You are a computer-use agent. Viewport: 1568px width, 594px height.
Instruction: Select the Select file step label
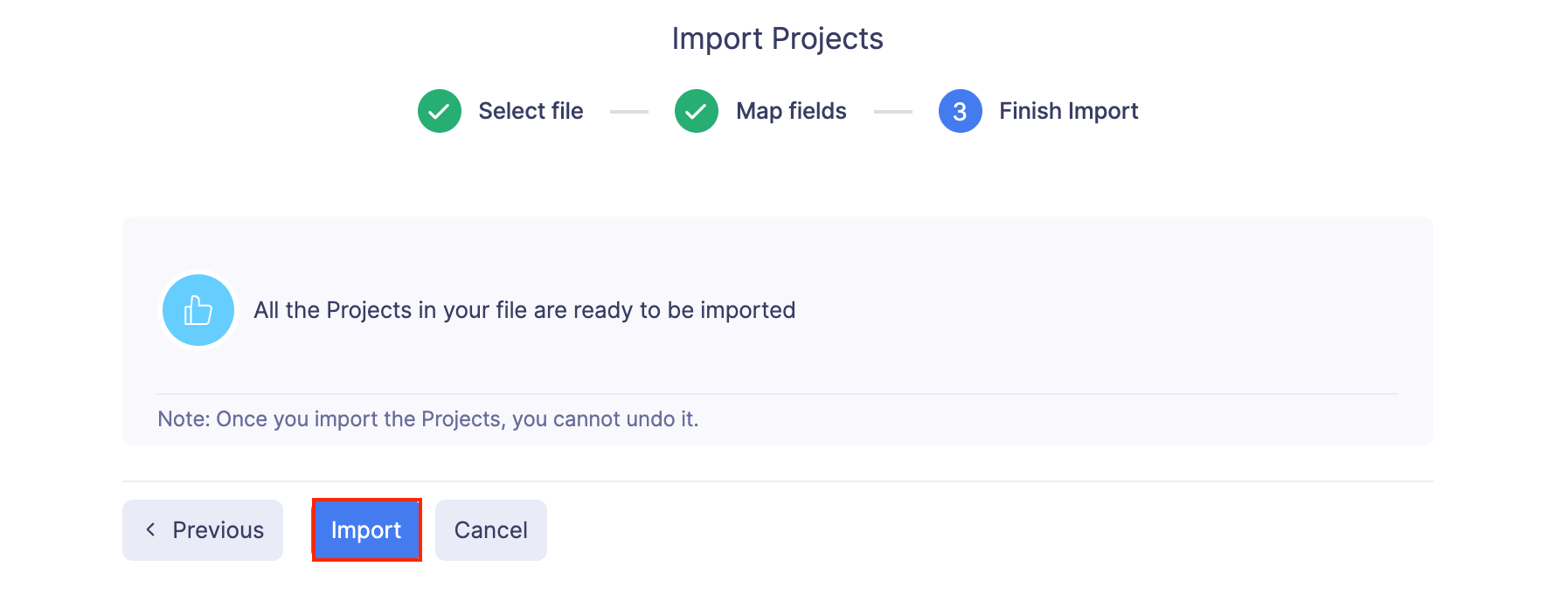point(530,111)
